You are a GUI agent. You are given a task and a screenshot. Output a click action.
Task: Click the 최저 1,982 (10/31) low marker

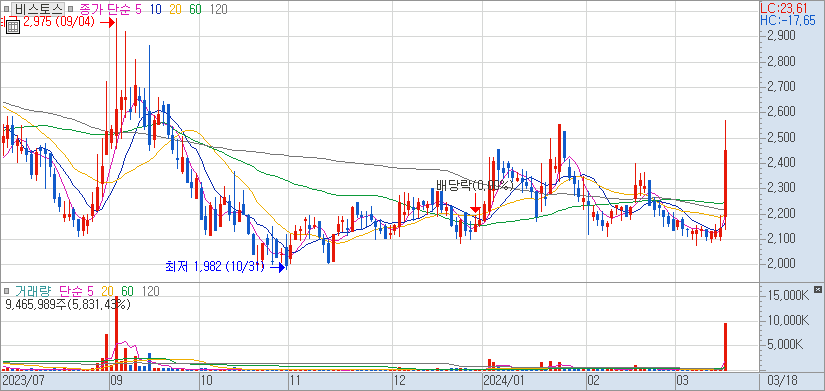coord(216,267)
